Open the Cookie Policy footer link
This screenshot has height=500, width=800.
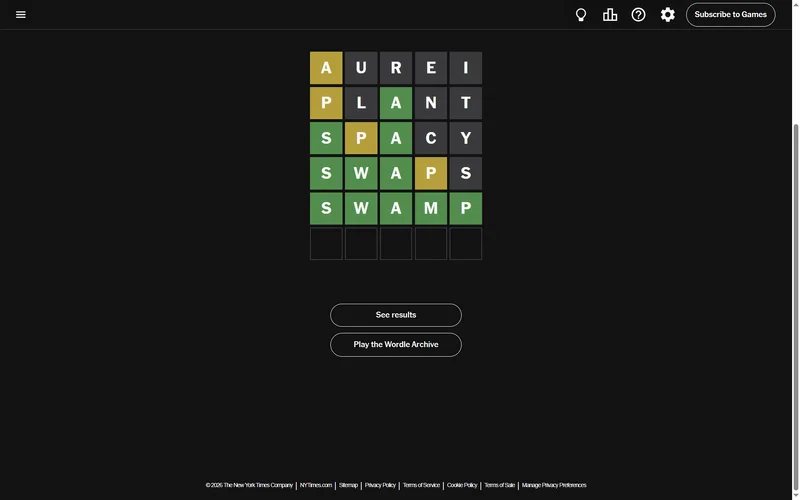click(462, 485)
